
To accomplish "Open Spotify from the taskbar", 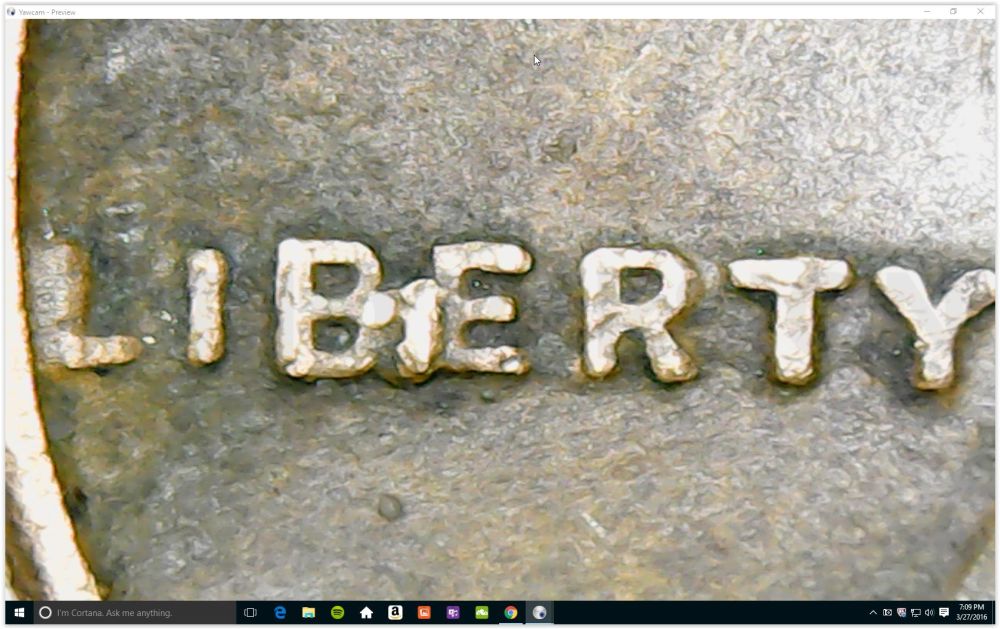I will (x=337, y=612).
